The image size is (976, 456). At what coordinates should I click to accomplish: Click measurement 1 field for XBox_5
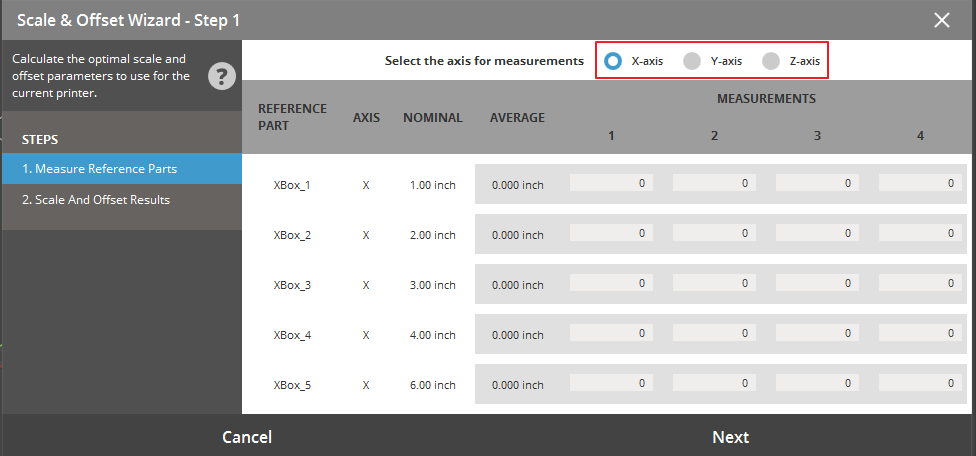pos(612,383)
